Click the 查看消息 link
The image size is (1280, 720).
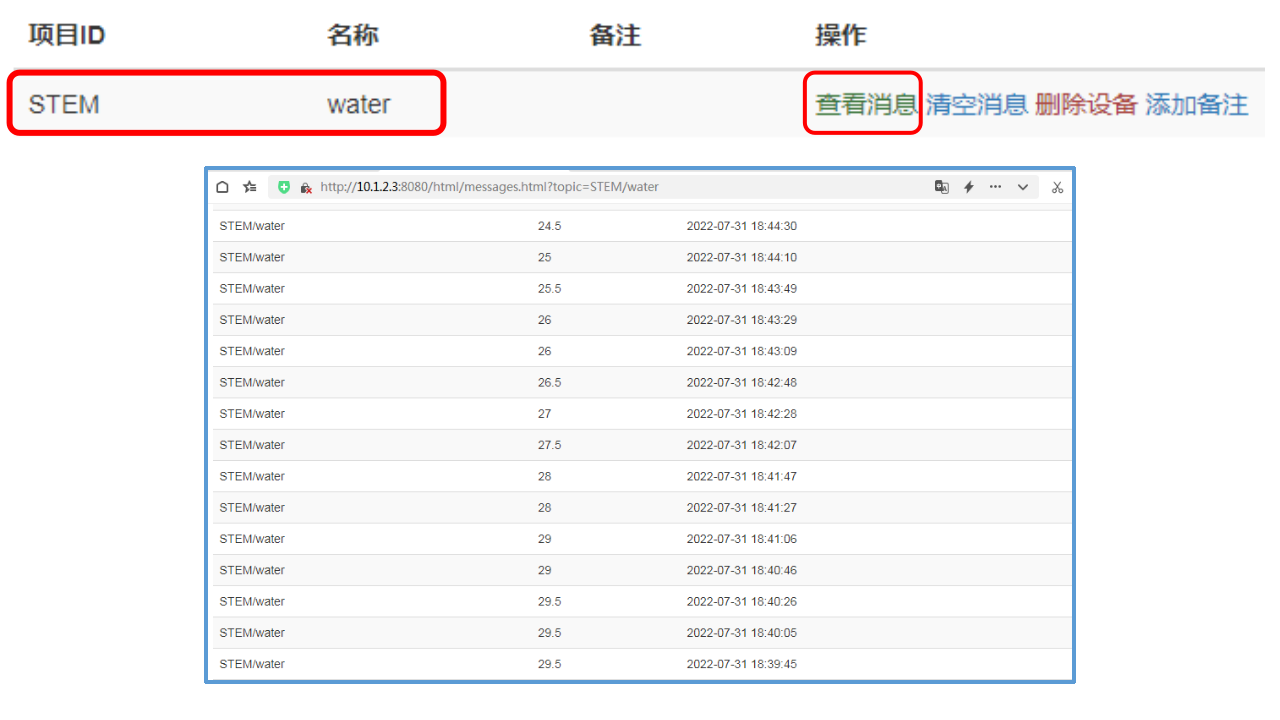(866, 104)
